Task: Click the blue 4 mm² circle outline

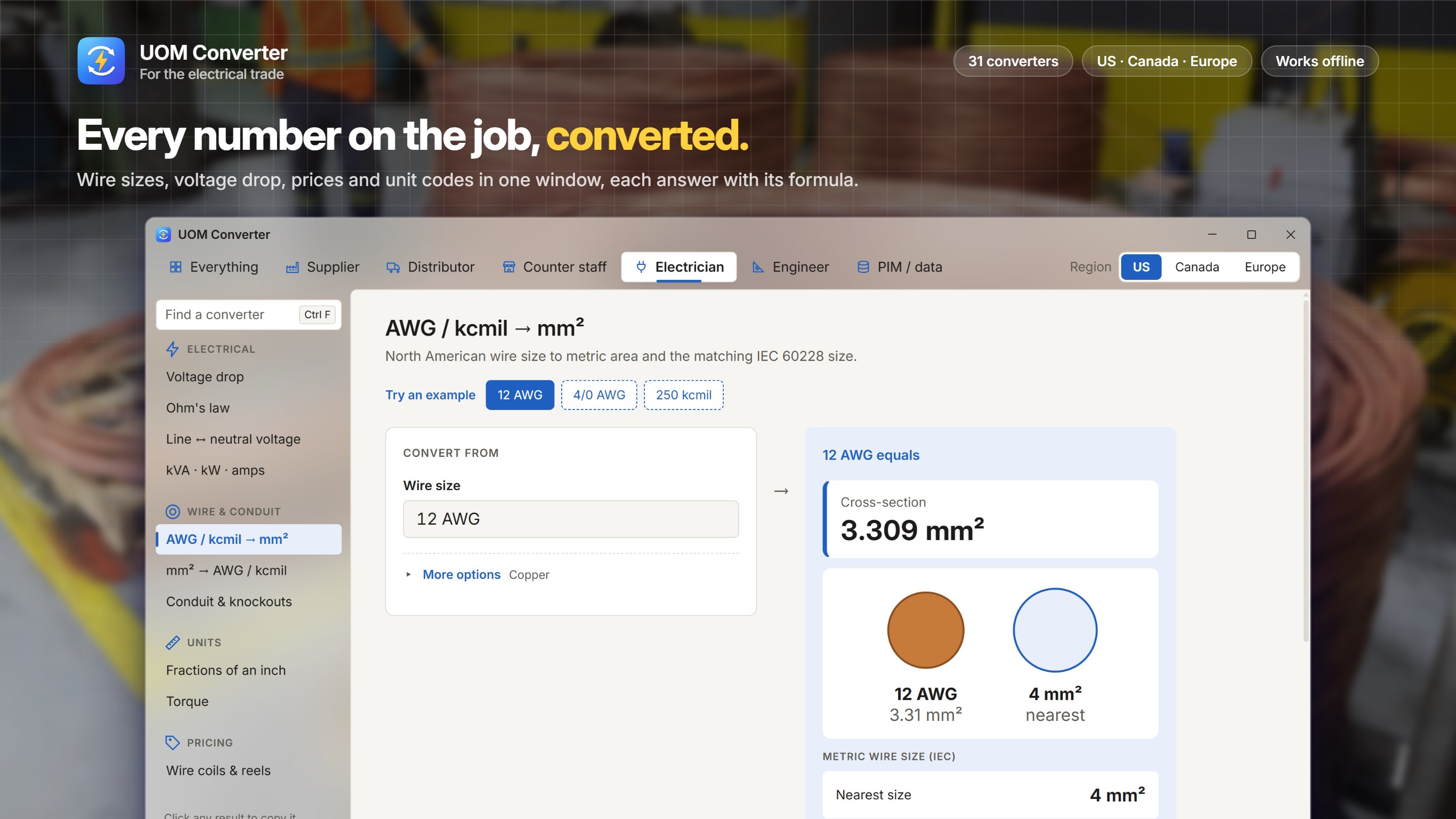Action: 1055,630
